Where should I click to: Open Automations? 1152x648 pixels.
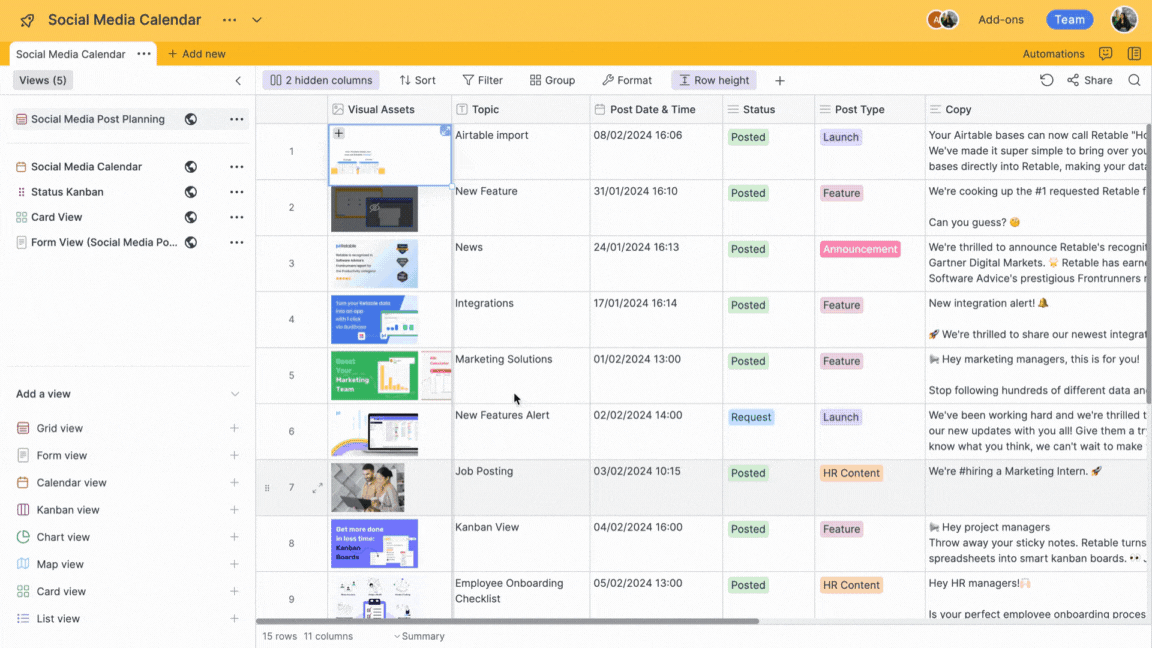tap(1053, 54)
